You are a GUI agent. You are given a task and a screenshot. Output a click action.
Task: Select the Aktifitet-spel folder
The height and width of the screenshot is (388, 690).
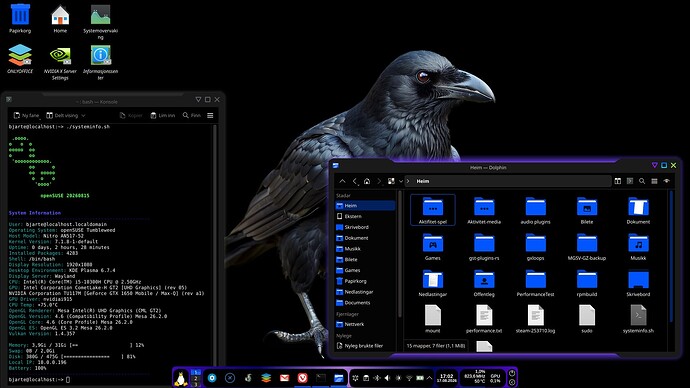(433, 210)
